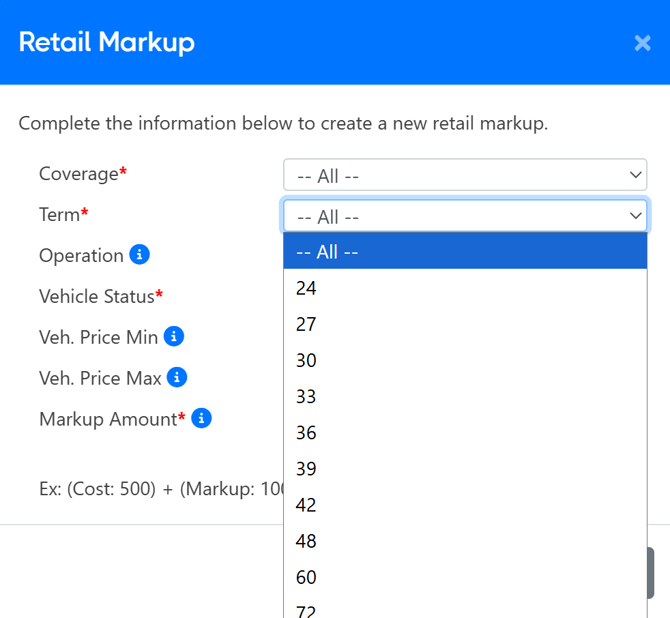Collapse the Term dropdown
This screenshot has height=618, width=670.
click(x=465, y=216)
